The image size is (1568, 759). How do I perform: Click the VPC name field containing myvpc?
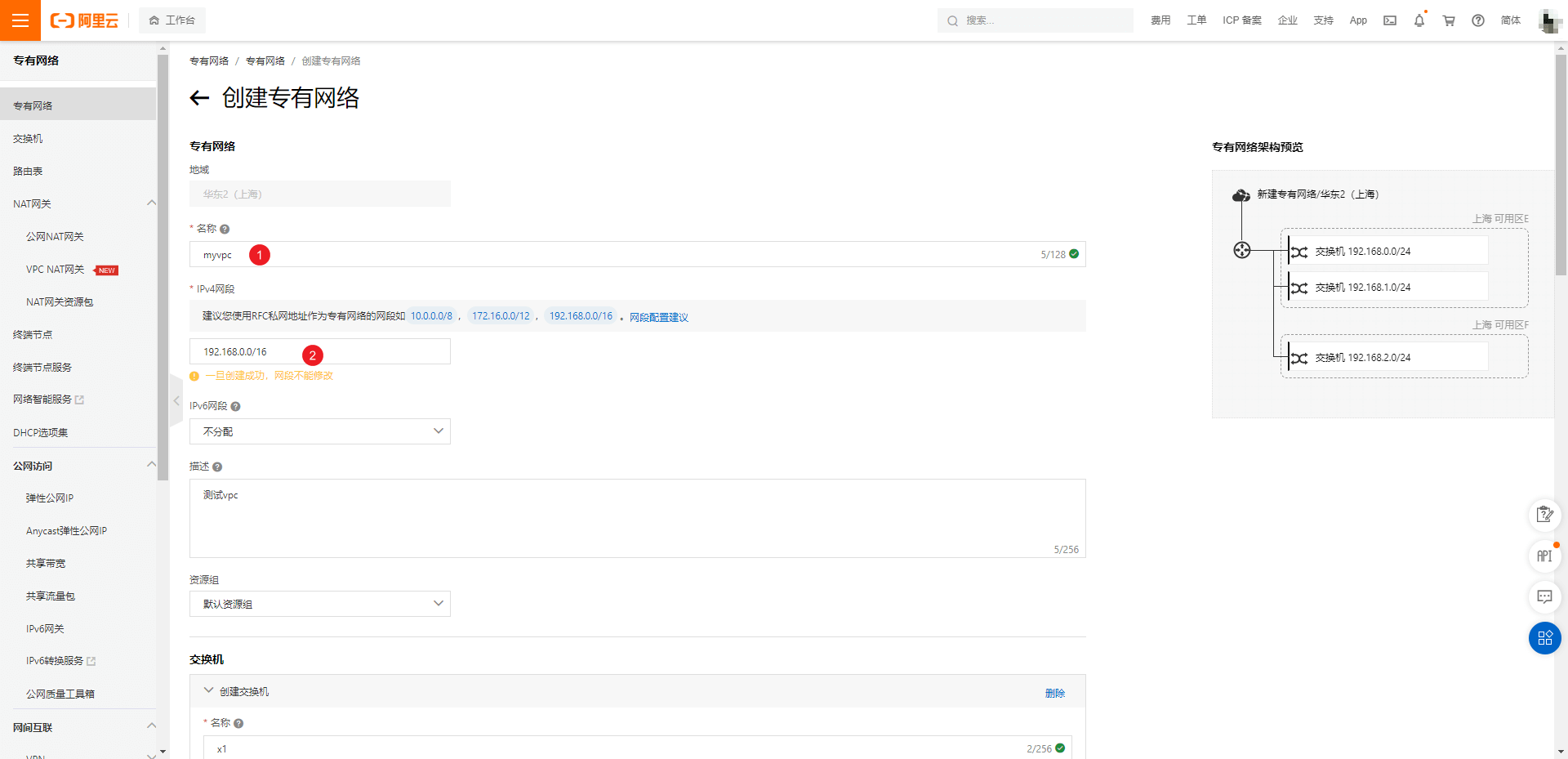tap(637, 254)
